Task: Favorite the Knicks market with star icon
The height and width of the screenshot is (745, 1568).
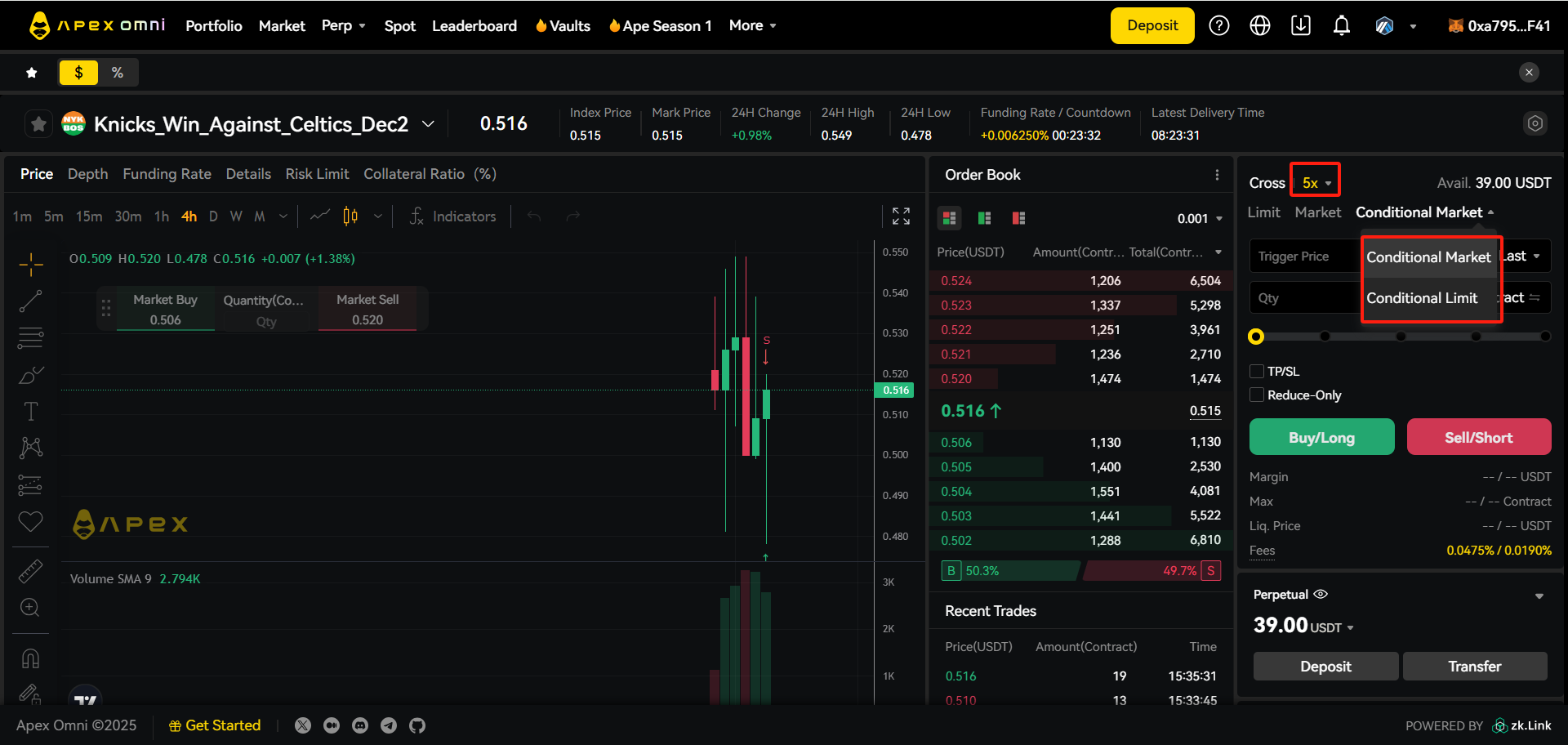Action: coord(38,124)
